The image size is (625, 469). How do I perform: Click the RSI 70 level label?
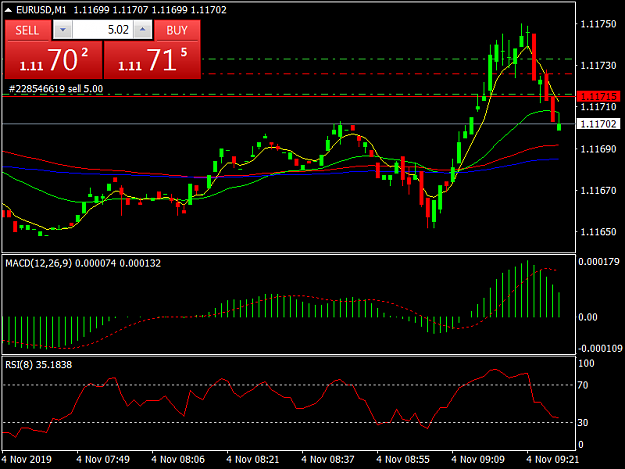[583, 385]
